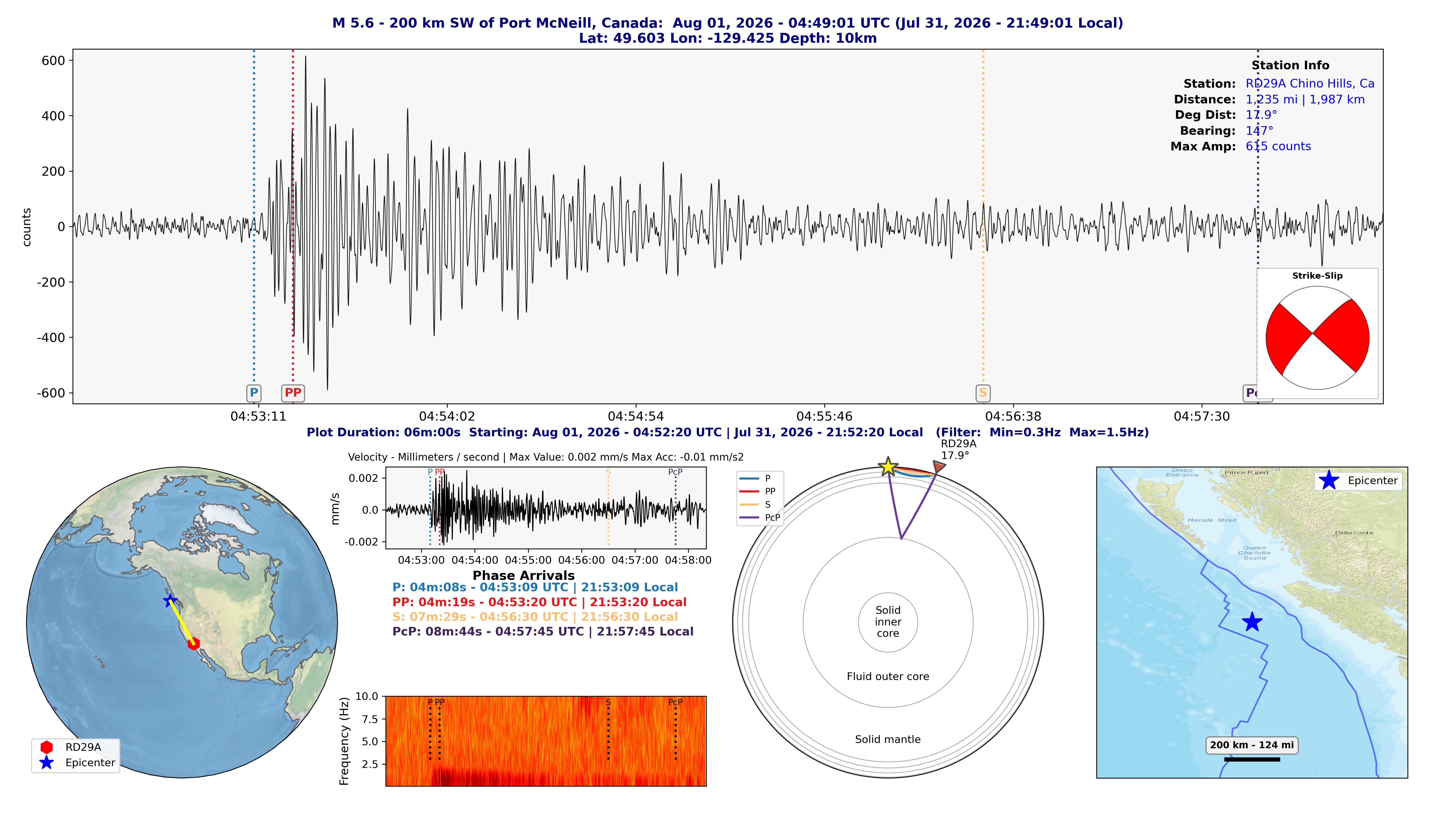
Task: Click the station name "RD29A Chino Hills, Ca"
Action: point(1310,84)
